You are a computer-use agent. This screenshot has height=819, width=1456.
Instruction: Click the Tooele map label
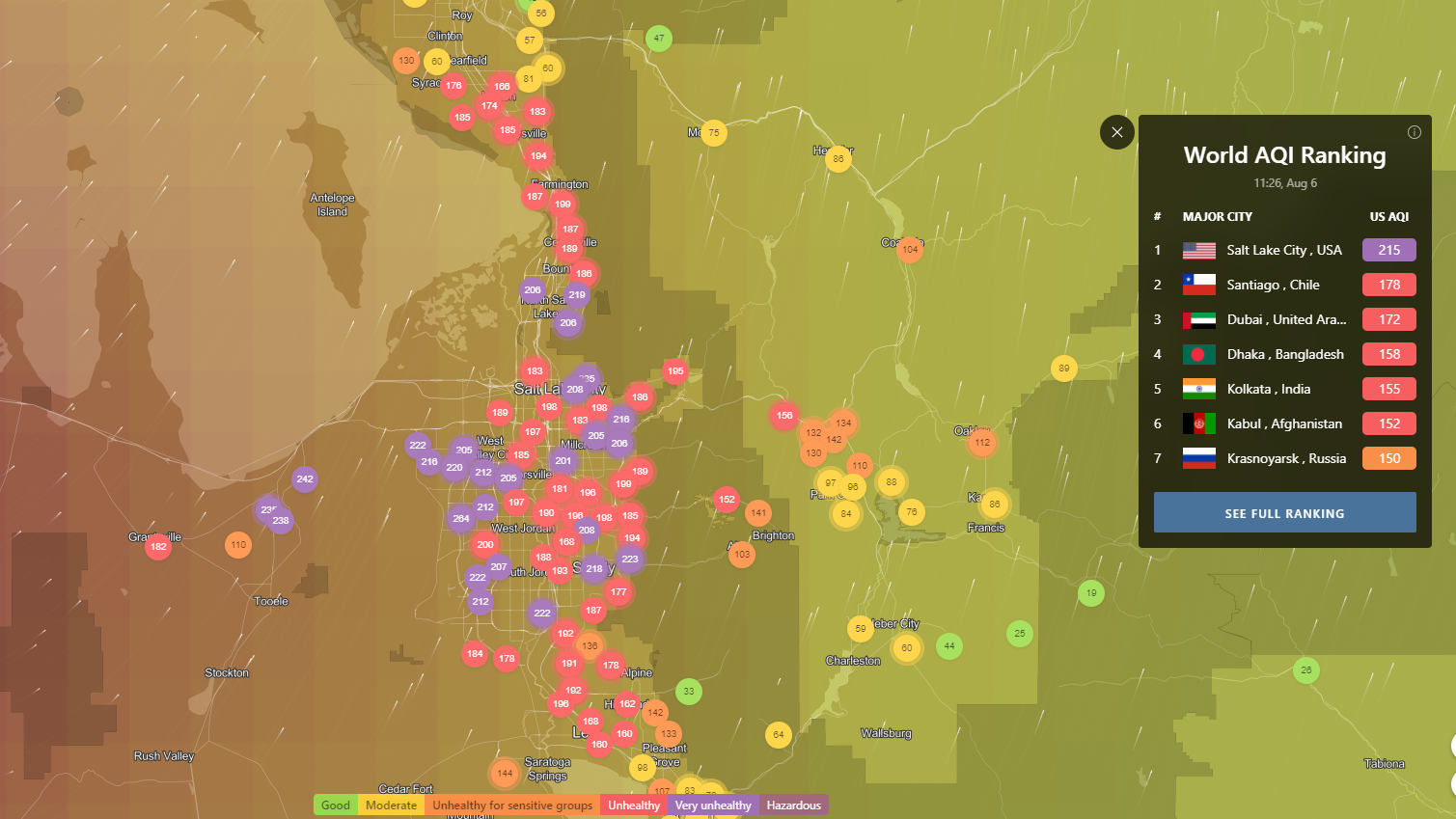tap(271, 601)
